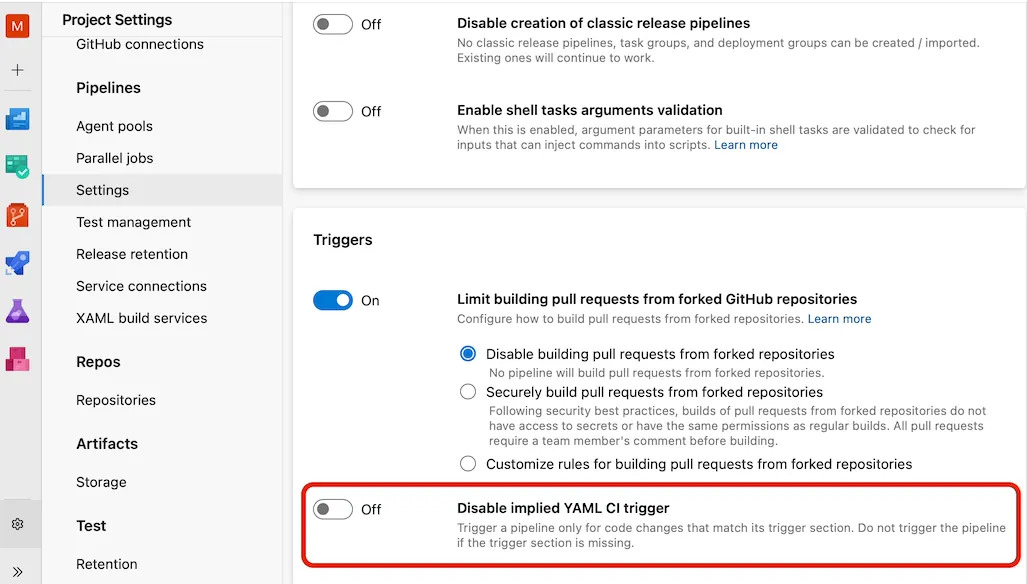Click the Project settings gear

(x=18, y=522)
